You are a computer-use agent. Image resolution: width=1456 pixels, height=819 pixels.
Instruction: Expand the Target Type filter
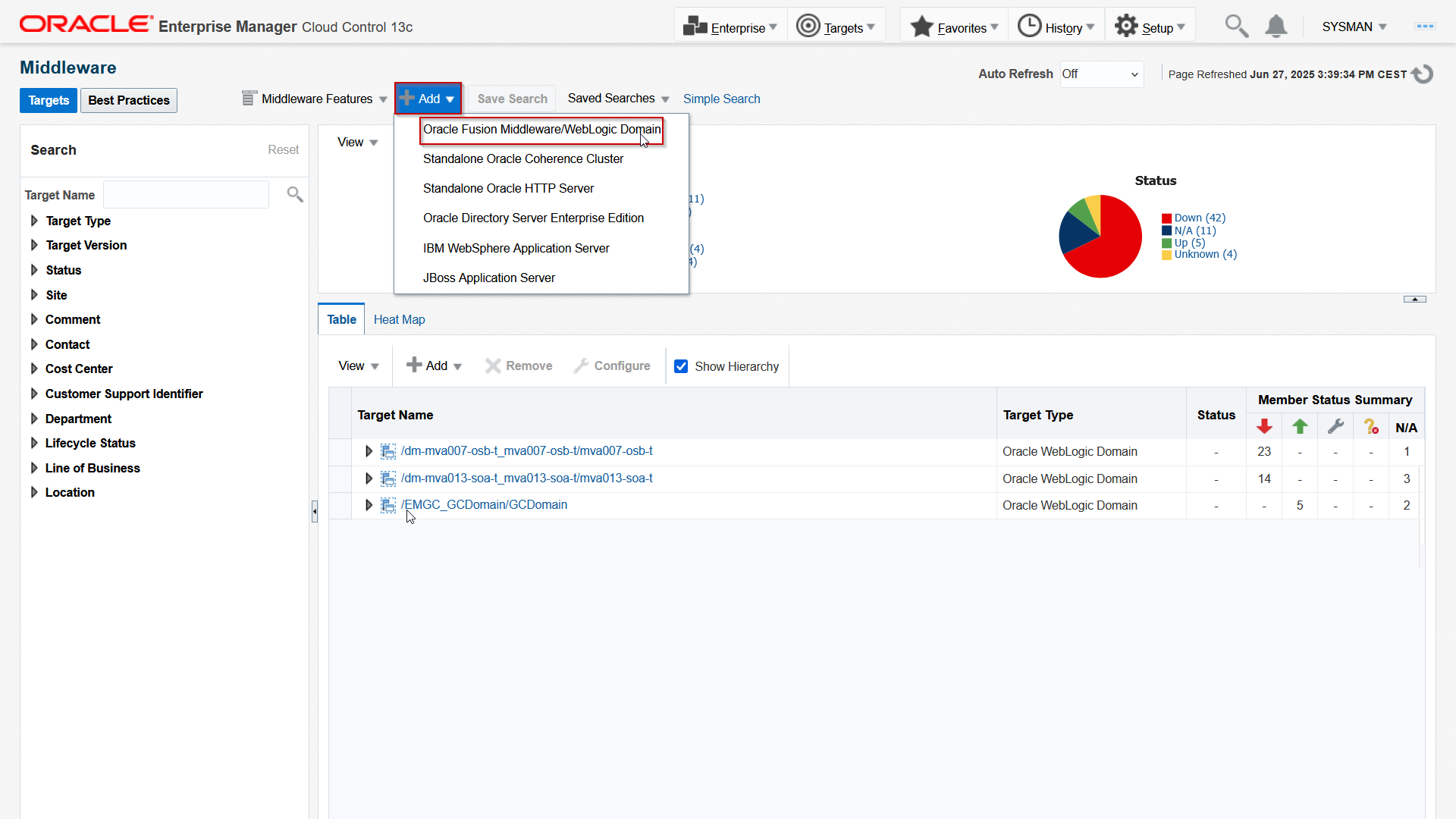click(x=34, y=221)
